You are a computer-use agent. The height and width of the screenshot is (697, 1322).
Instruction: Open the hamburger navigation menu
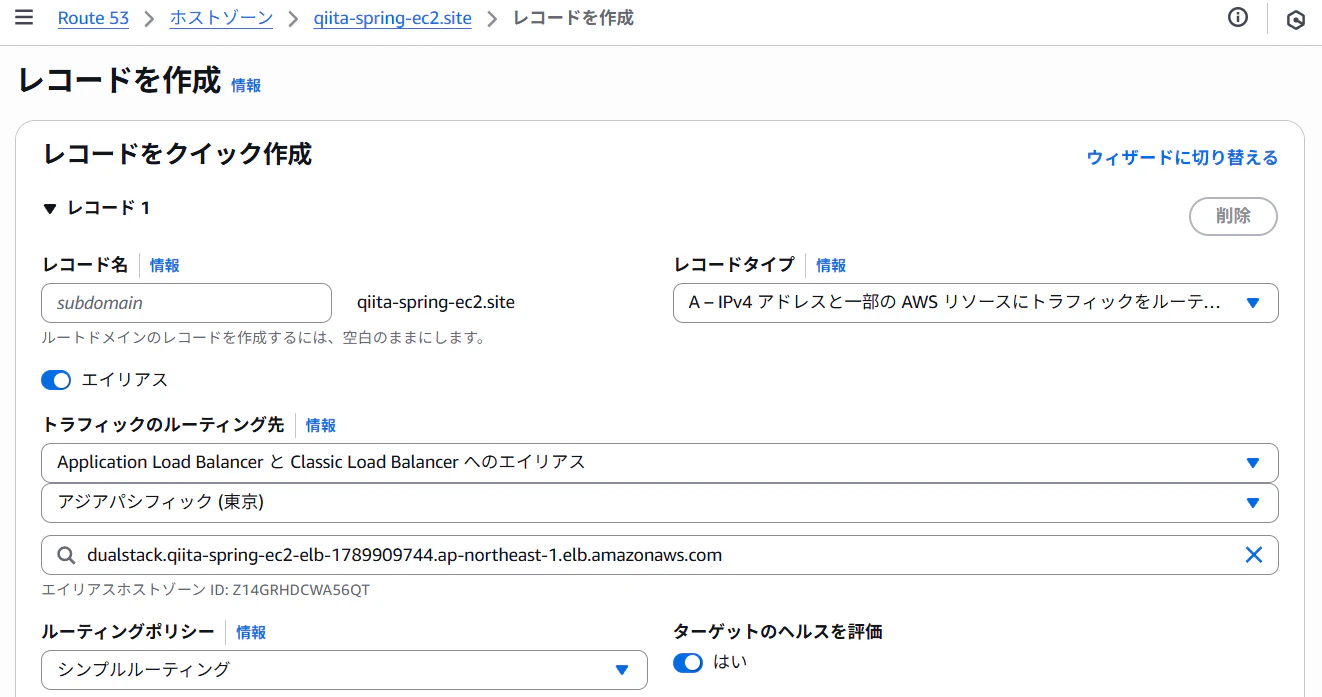(24, 18)
